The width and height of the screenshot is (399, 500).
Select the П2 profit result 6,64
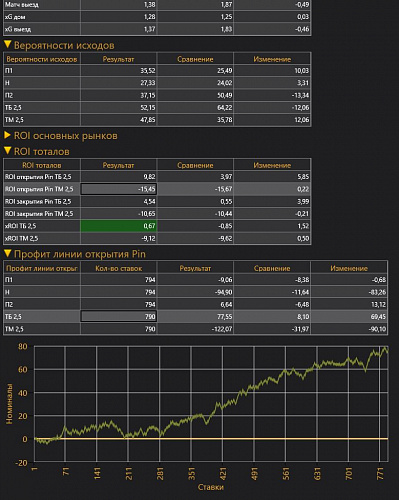tap(195, 304)
